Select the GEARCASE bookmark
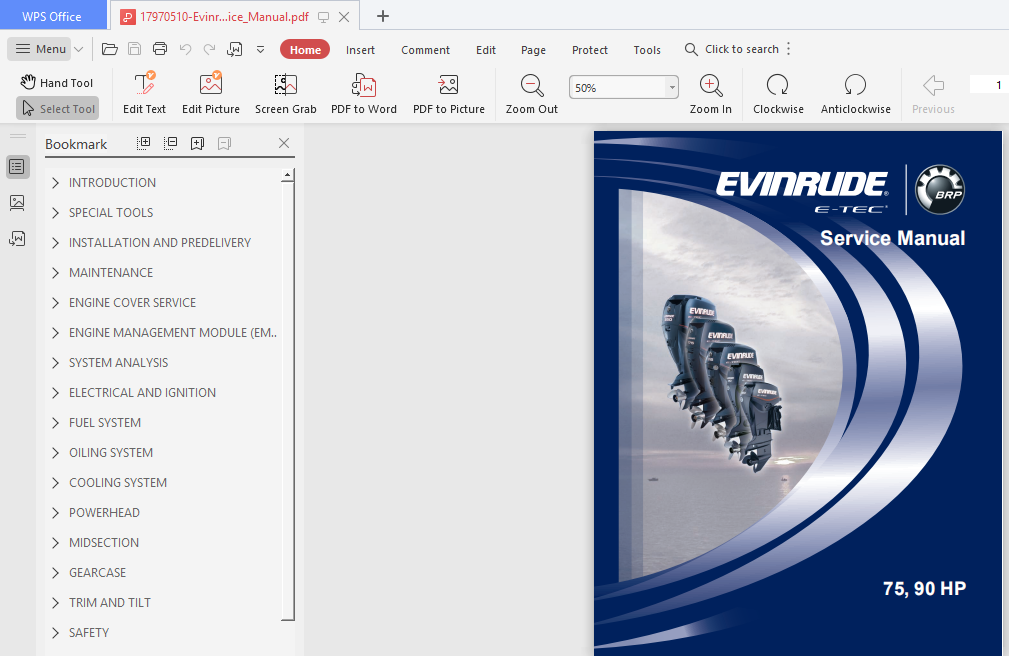The image size is (1009, 656). 97,573
